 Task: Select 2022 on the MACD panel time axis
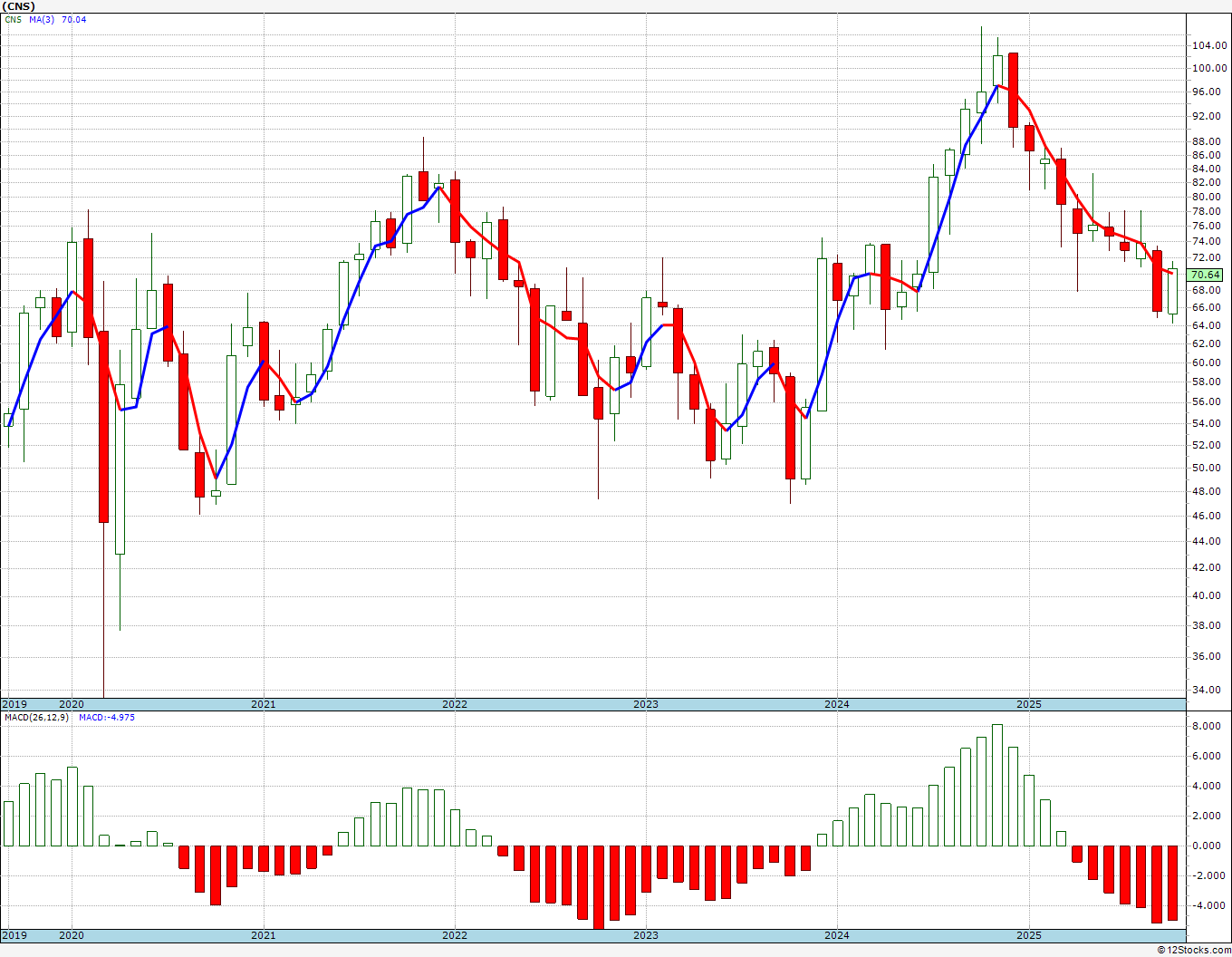tap(455, 935)
